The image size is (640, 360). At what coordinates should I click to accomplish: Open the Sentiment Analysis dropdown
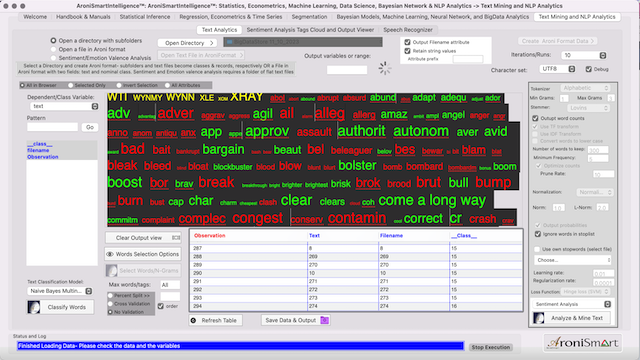572,304
